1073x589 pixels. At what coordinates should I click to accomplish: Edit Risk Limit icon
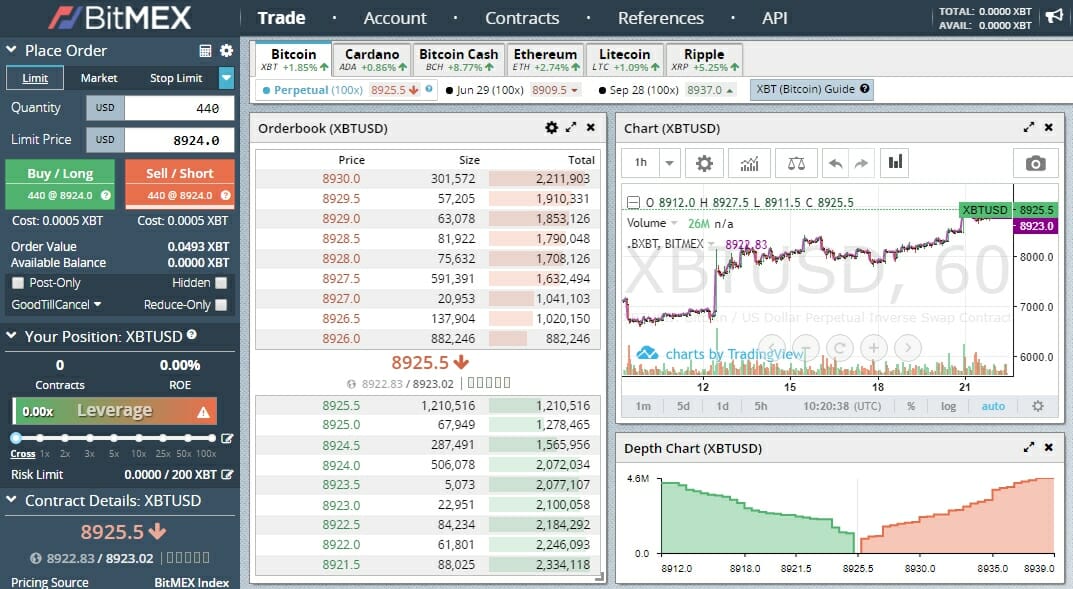point(227,474)
